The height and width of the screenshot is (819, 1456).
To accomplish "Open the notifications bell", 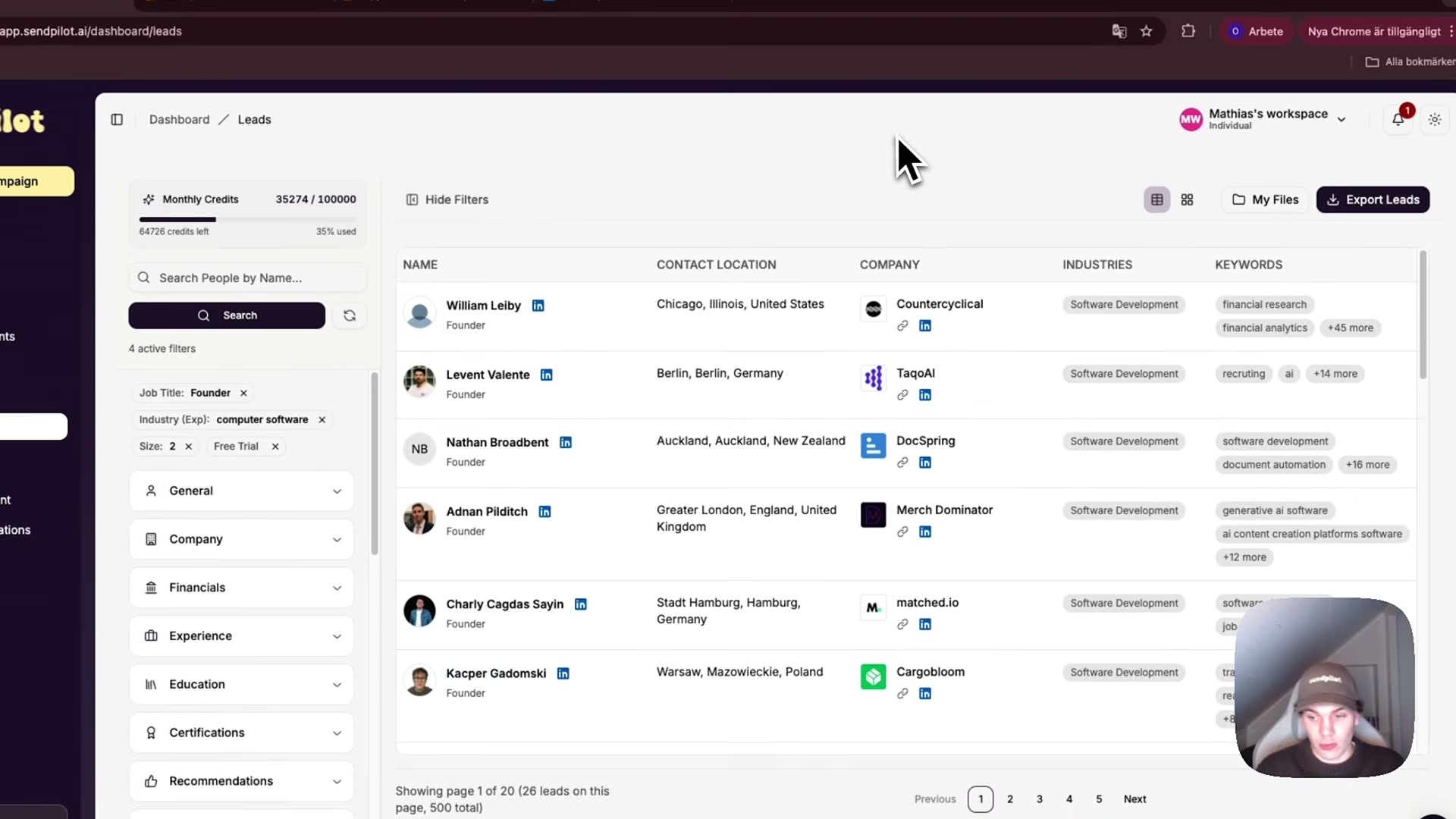I will tap(1398, 119).
